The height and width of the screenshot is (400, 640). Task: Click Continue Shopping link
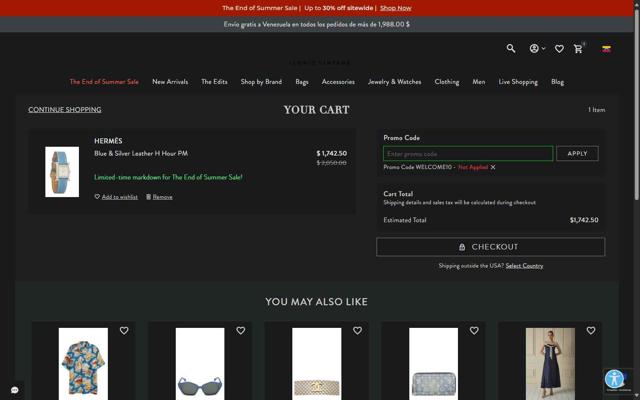pyautogui.click(x=64, y=109)
